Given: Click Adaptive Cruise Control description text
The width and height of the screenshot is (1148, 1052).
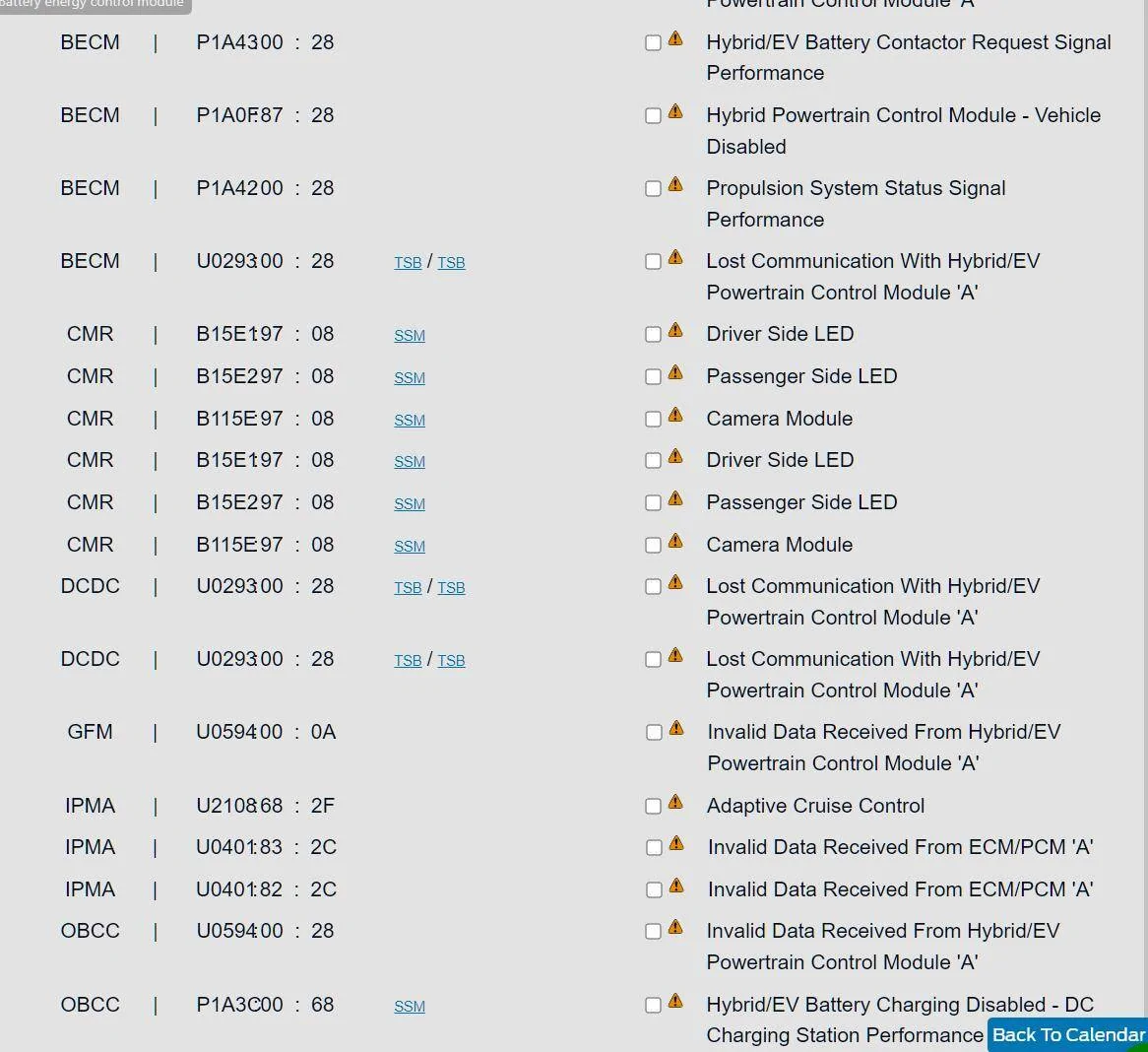Looking at the screenshot, I should click(x=815, y=806).
